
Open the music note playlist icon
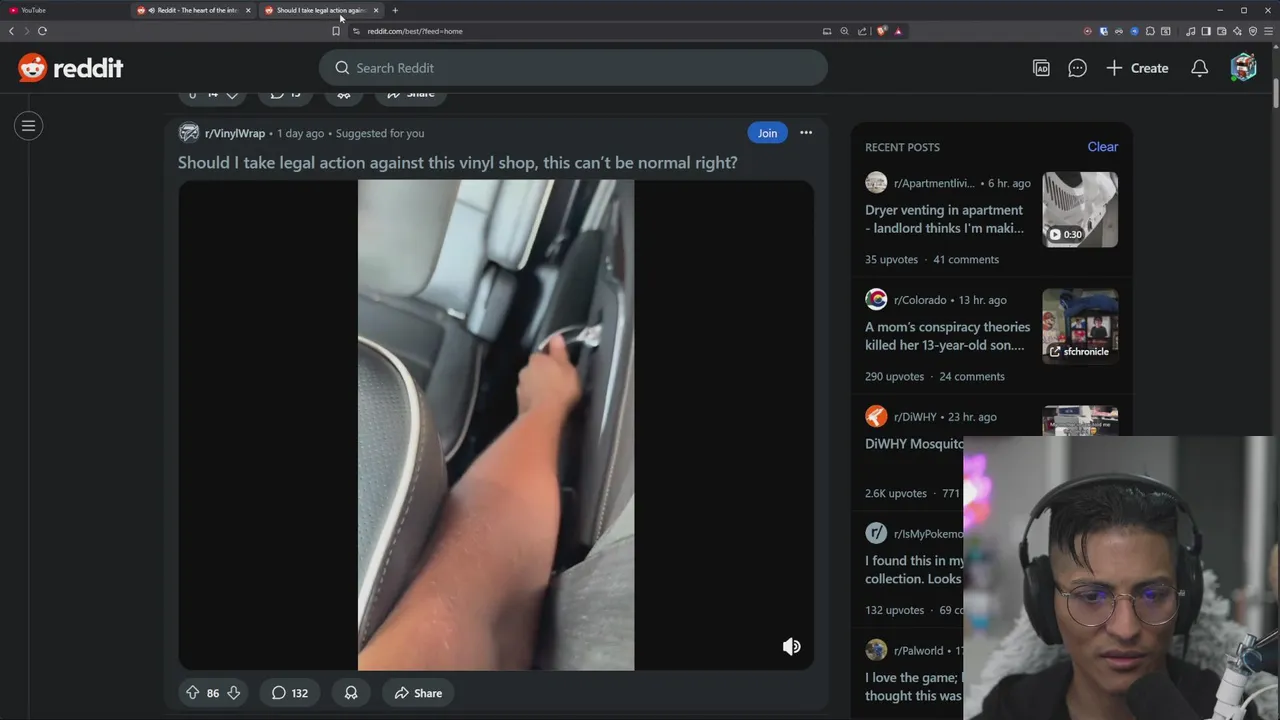coord(1190,31)
